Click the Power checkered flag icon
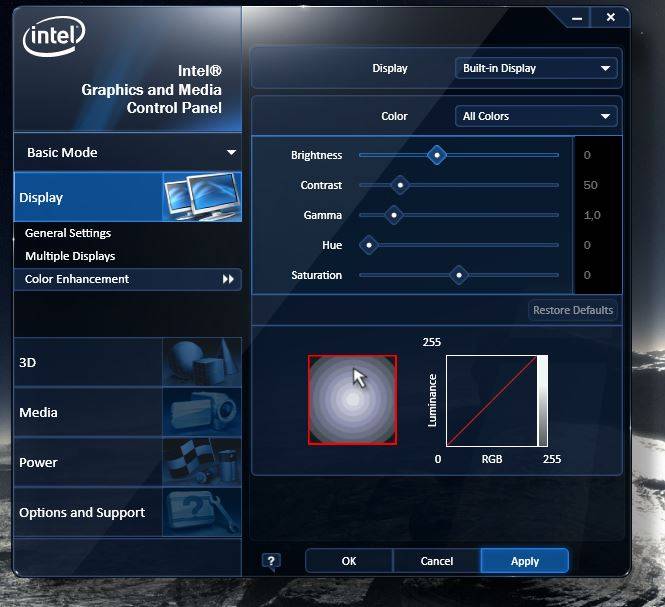 202,462
